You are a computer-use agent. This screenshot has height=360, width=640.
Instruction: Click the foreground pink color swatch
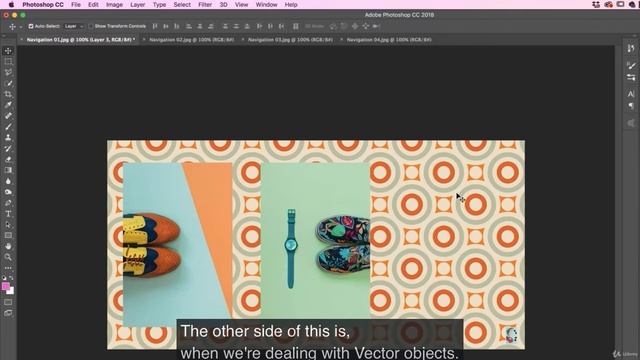6,287
